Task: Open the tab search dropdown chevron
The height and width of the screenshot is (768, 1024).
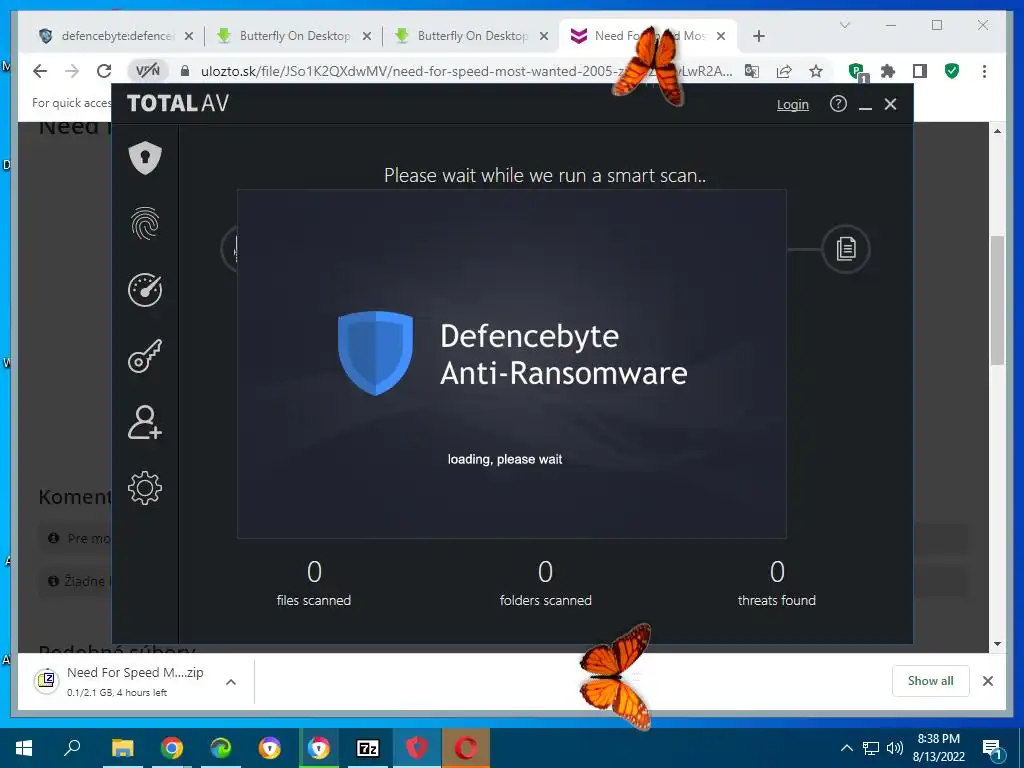Action: [844, 25]
